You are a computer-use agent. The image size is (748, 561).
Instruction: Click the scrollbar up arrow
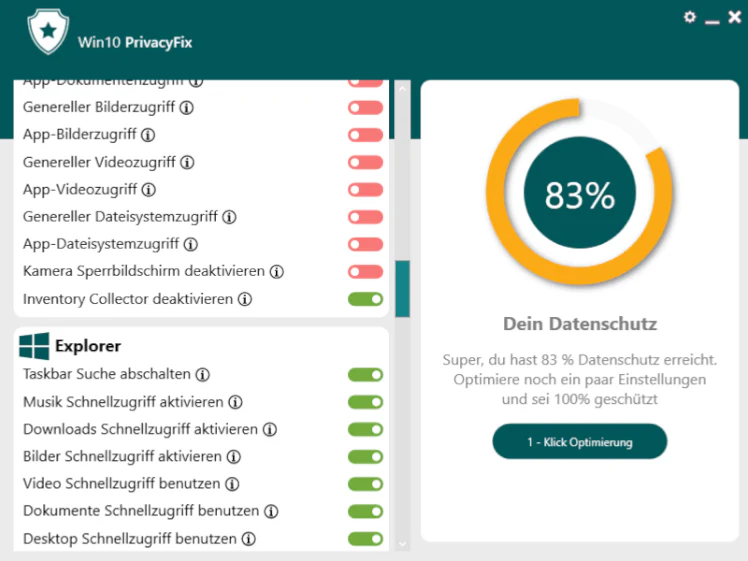pyautogui.click(x=402, y=89)
